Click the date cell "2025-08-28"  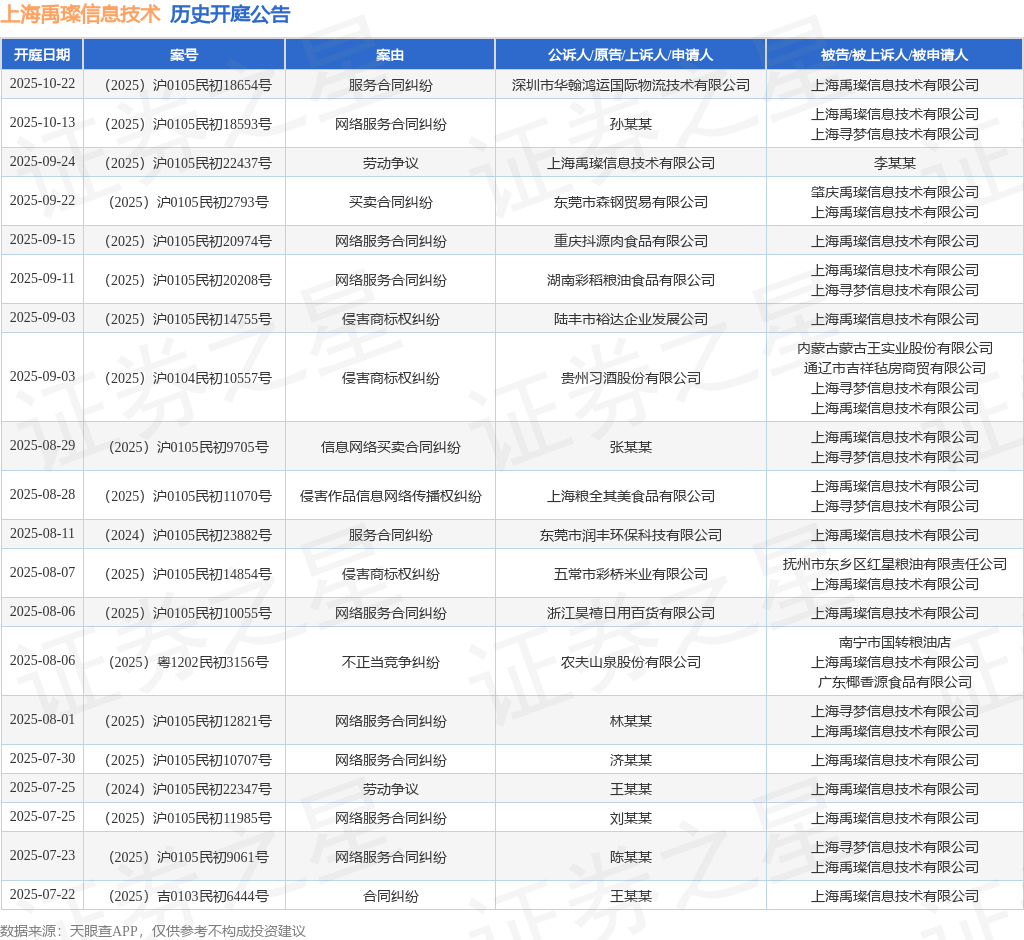pos(42,495)
